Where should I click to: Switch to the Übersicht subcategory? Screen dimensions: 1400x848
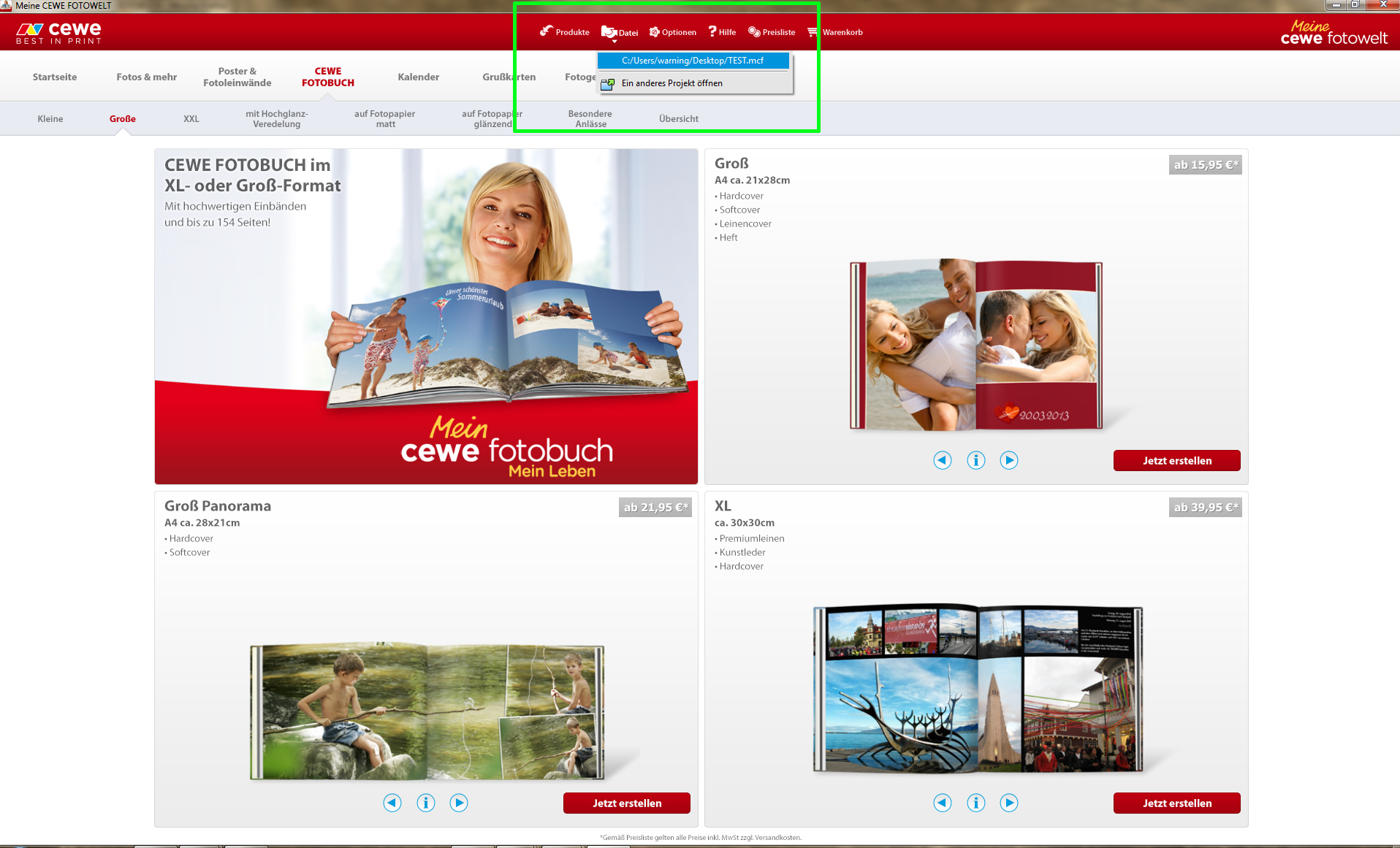(679, 118)
